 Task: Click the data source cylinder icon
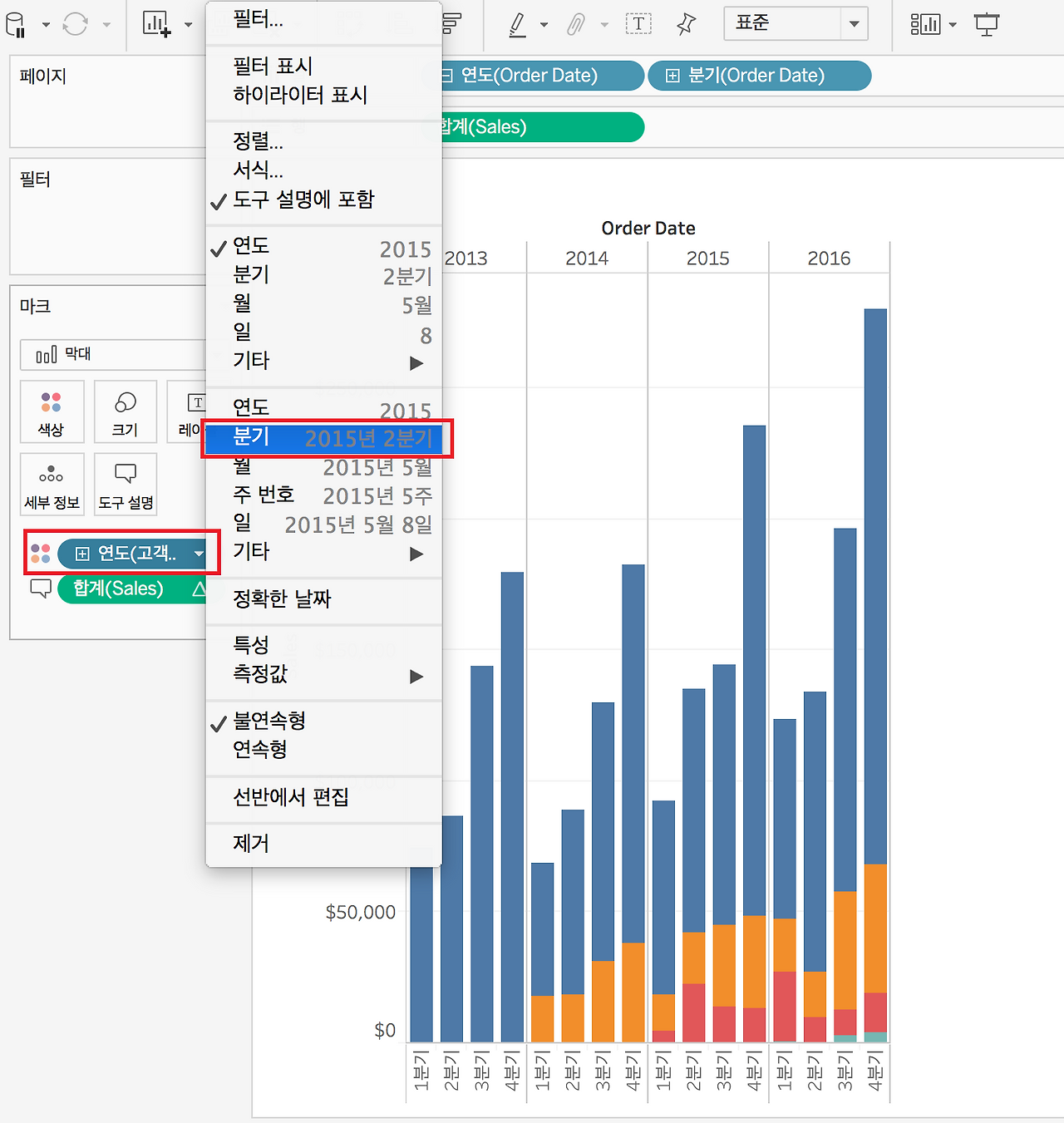pyautogui.click(x=16, y=24)
